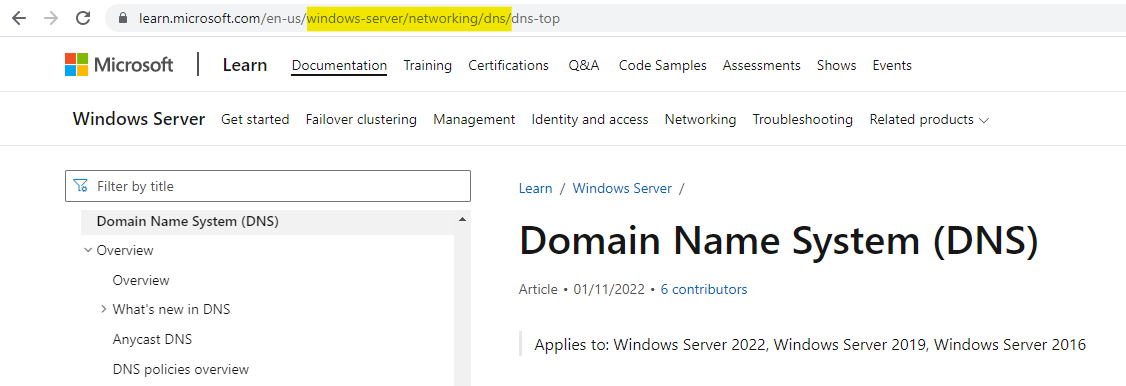This screenshot has width=1126, height=386.
Task: Go to Assessments
Action: (x=761, y=65)
